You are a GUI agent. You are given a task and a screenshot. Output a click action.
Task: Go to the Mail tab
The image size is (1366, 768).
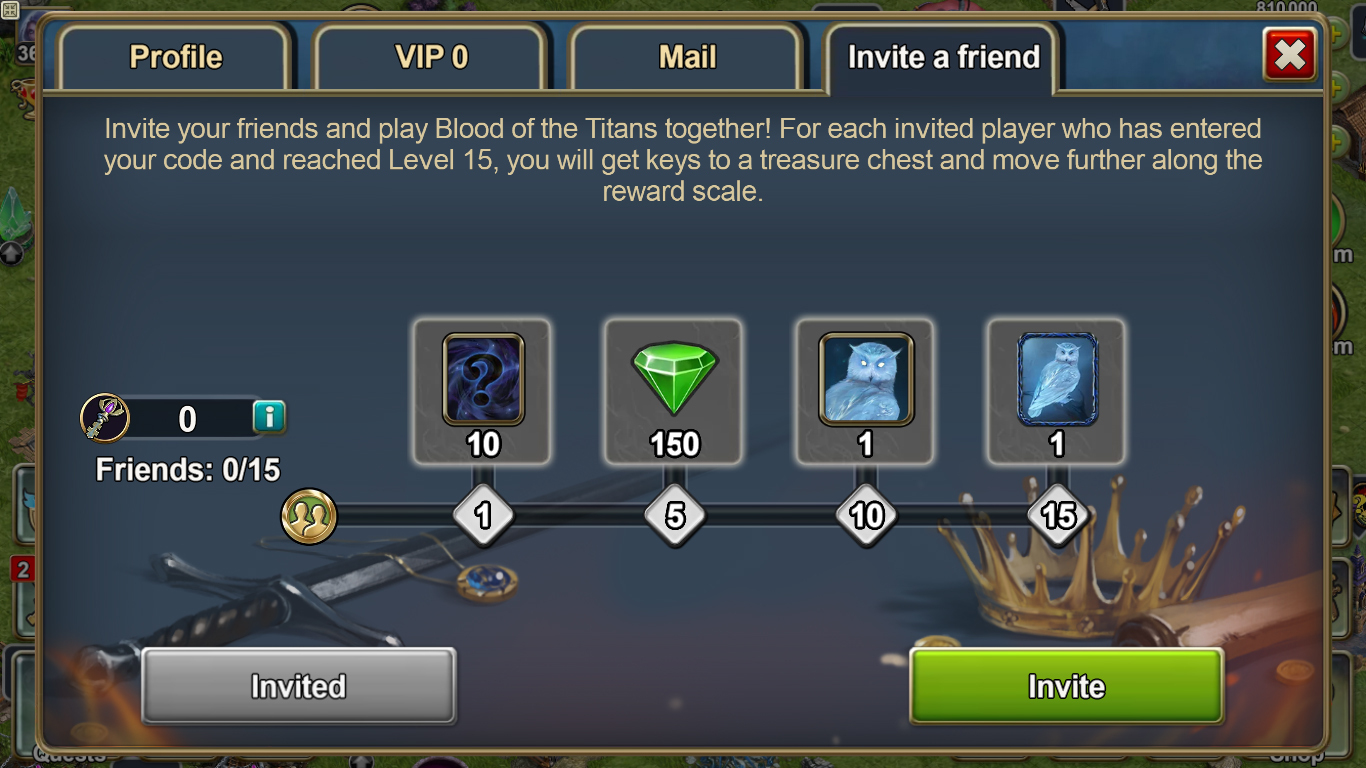(x=687, y=57)
